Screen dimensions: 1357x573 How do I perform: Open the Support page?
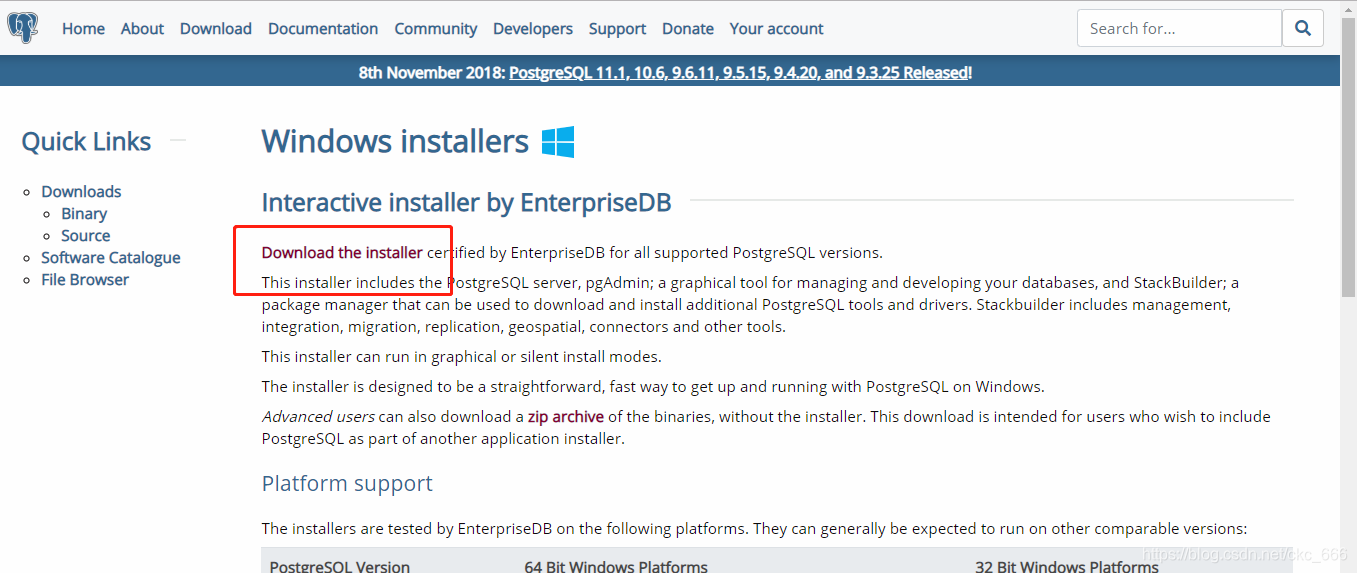point(617,29)
